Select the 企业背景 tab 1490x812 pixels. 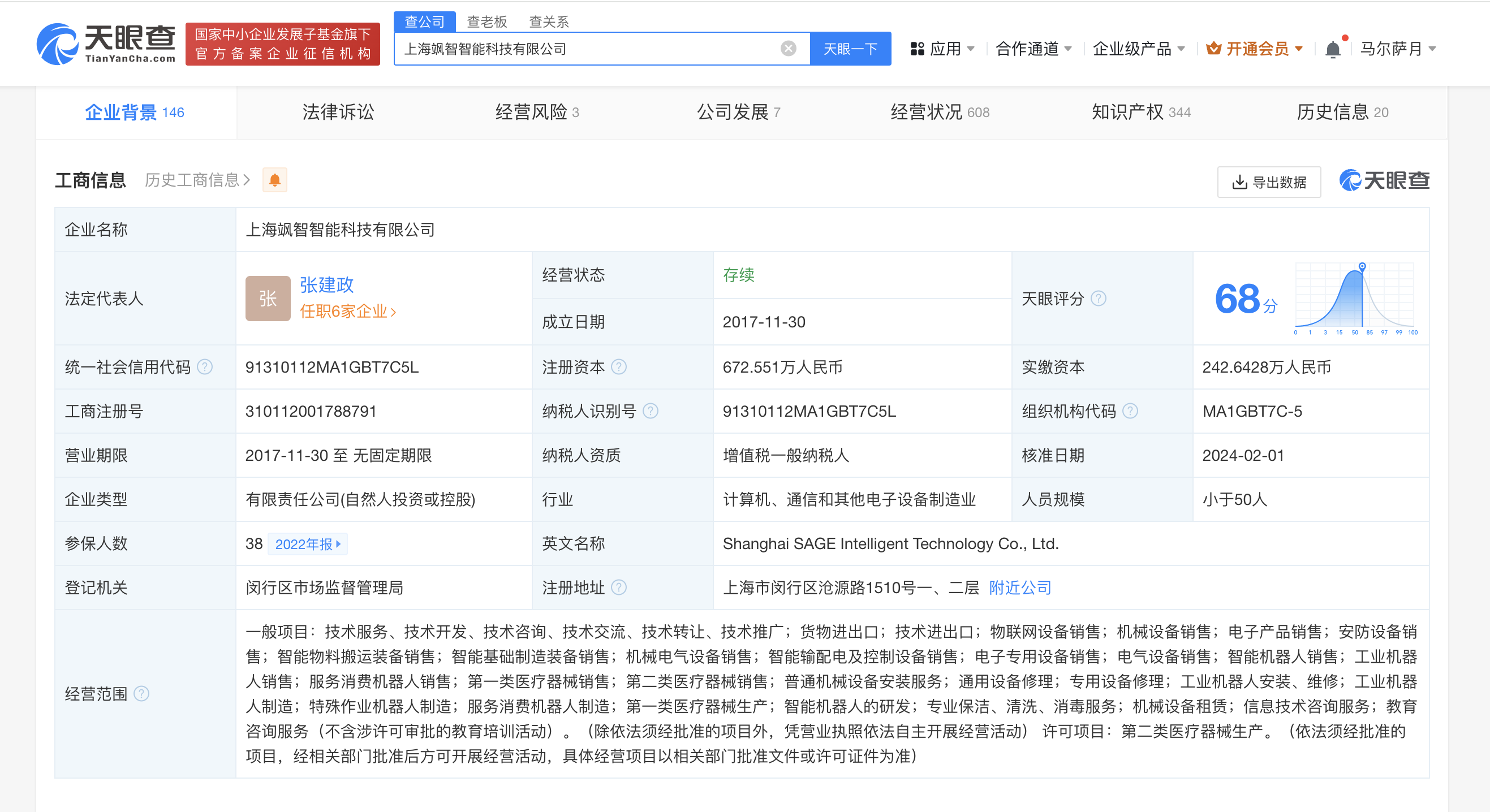(135, 112)
